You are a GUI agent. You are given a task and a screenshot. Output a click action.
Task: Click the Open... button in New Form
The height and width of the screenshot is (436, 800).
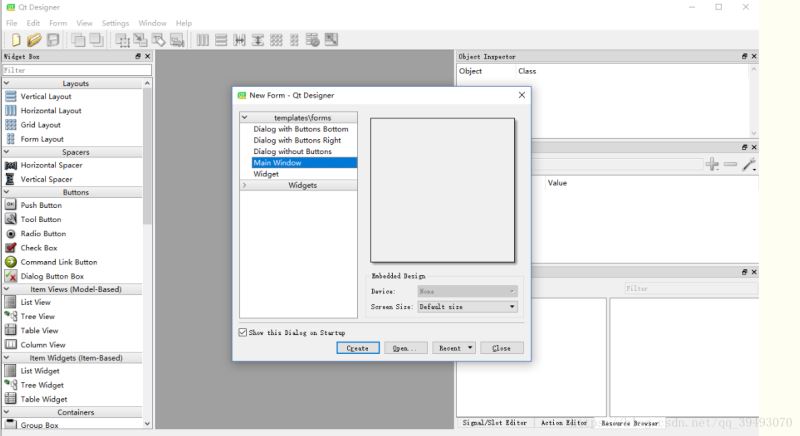pyautogui.click(x=406, y=348)
